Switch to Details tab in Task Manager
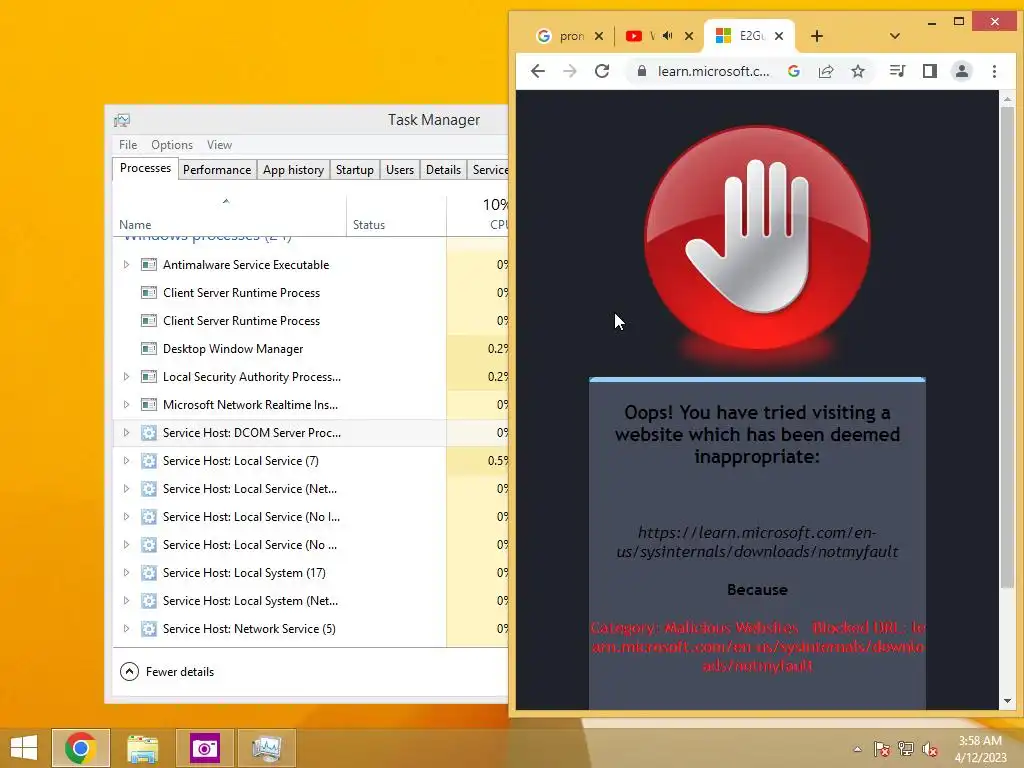1024x768 pixels. coord(443,170)
